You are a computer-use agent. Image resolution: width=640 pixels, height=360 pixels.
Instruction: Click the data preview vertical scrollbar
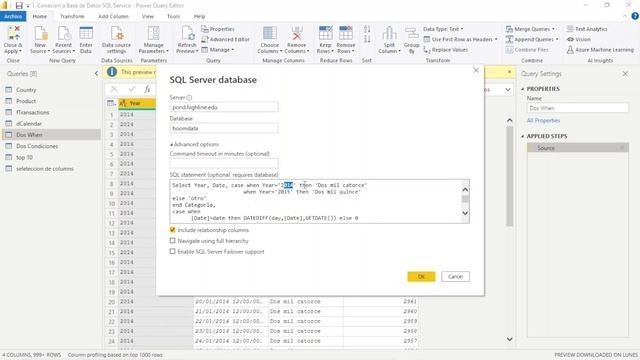(509, 176)
